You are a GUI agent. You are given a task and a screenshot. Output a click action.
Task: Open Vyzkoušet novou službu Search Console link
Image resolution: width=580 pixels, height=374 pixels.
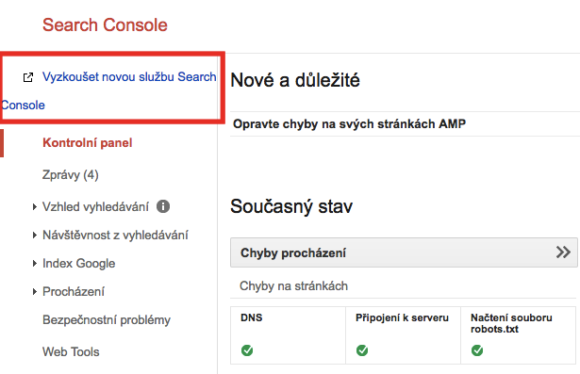tap(109, 91)
